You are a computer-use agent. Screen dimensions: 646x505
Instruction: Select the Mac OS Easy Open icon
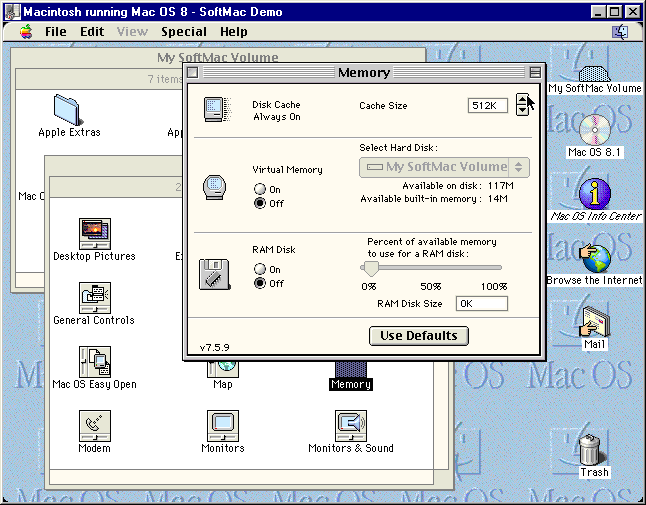(x=95, y=362)
